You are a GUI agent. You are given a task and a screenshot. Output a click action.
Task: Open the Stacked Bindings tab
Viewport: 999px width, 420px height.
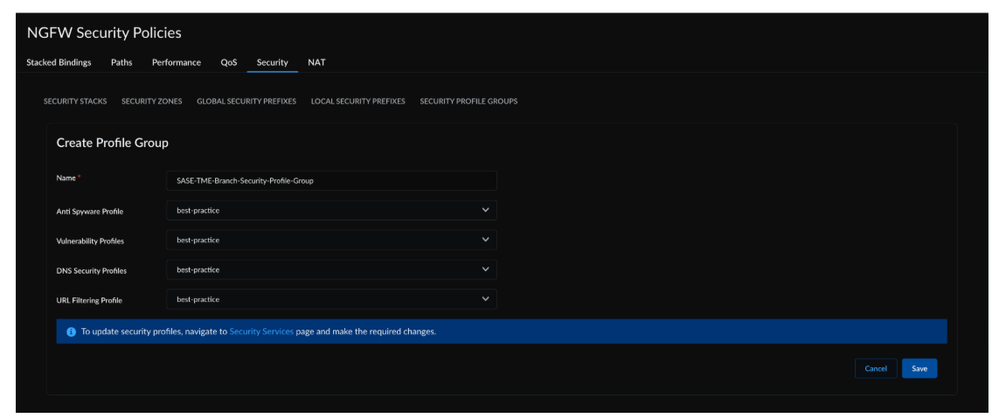59,62
